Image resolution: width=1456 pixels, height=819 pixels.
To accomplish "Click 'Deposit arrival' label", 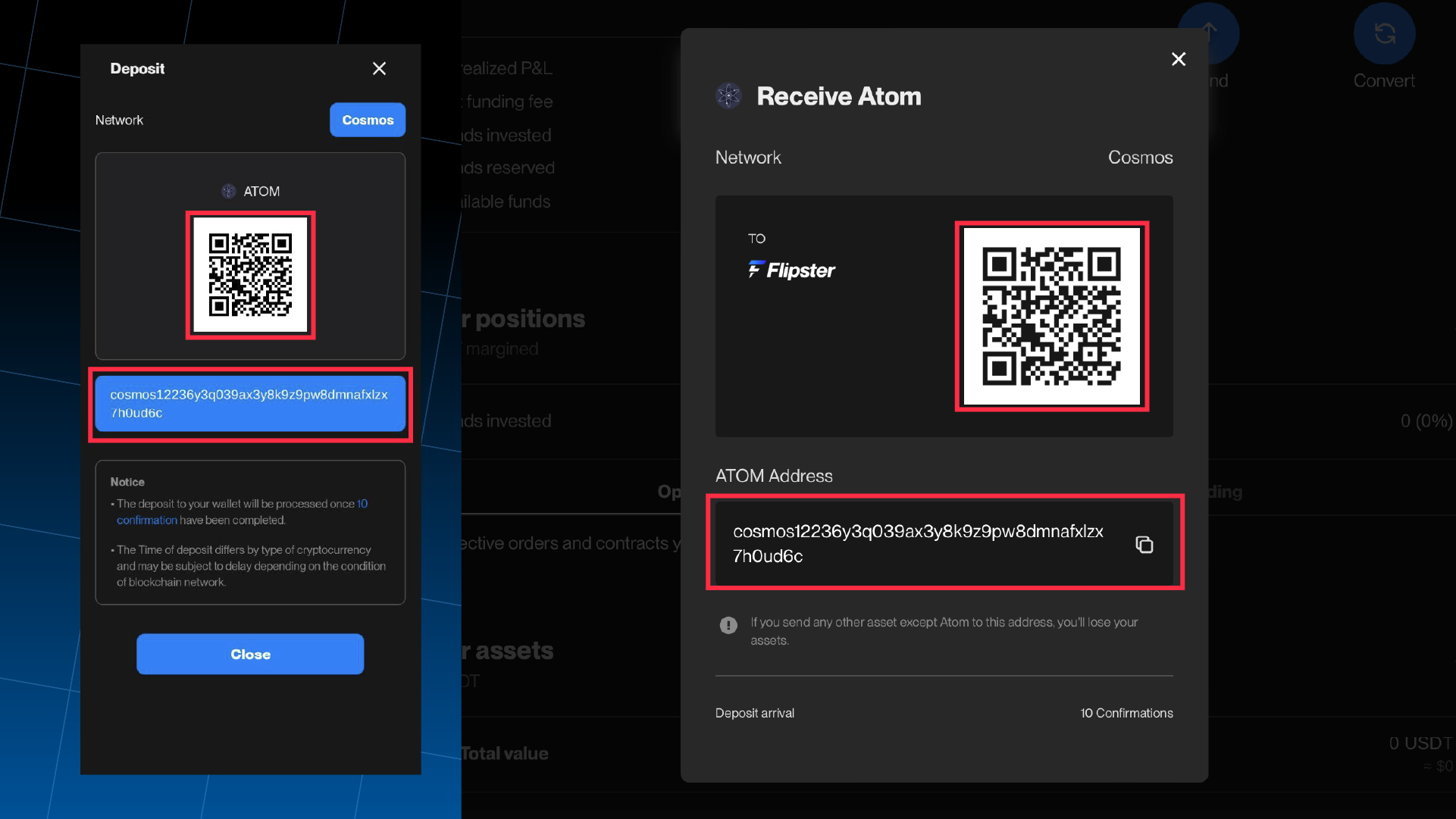I will point(755,713).
